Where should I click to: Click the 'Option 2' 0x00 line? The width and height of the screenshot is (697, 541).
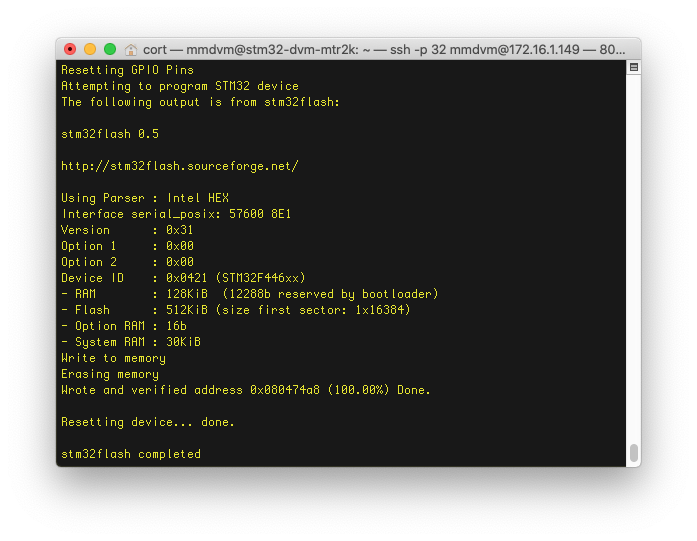[127, 262]
